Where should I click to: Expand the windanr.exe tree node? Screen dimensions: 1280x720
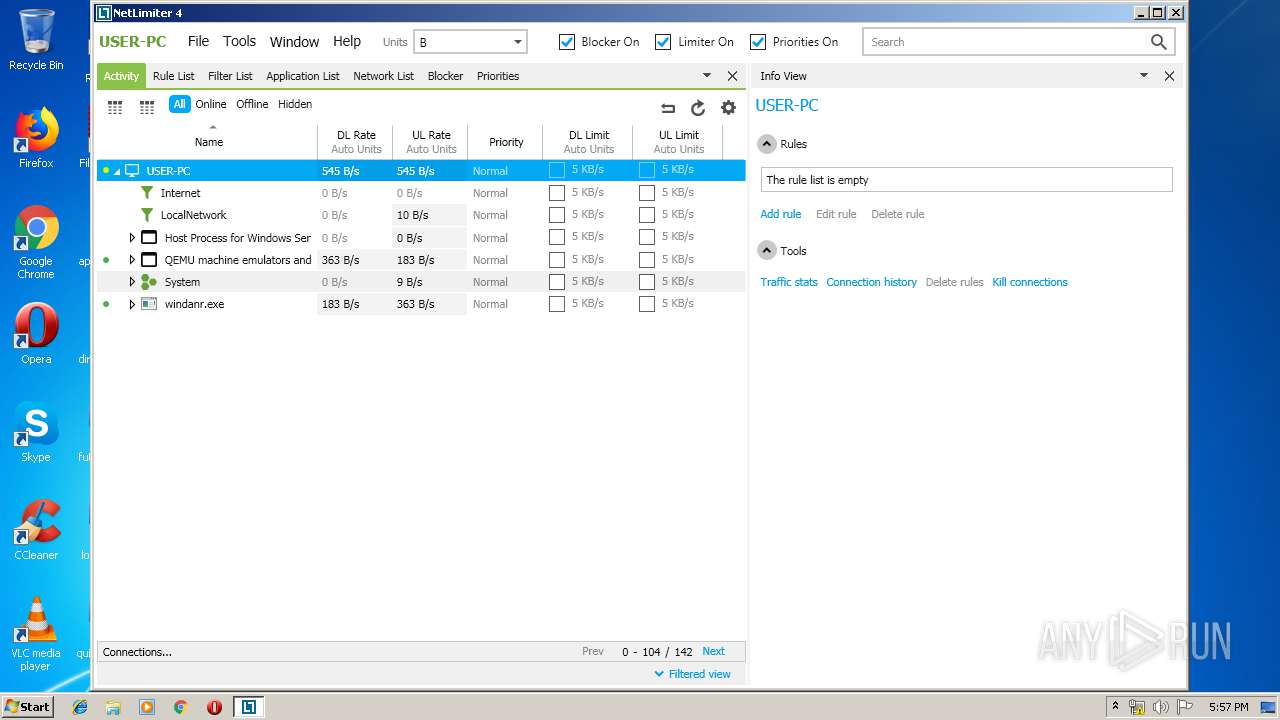coord(132,304)
